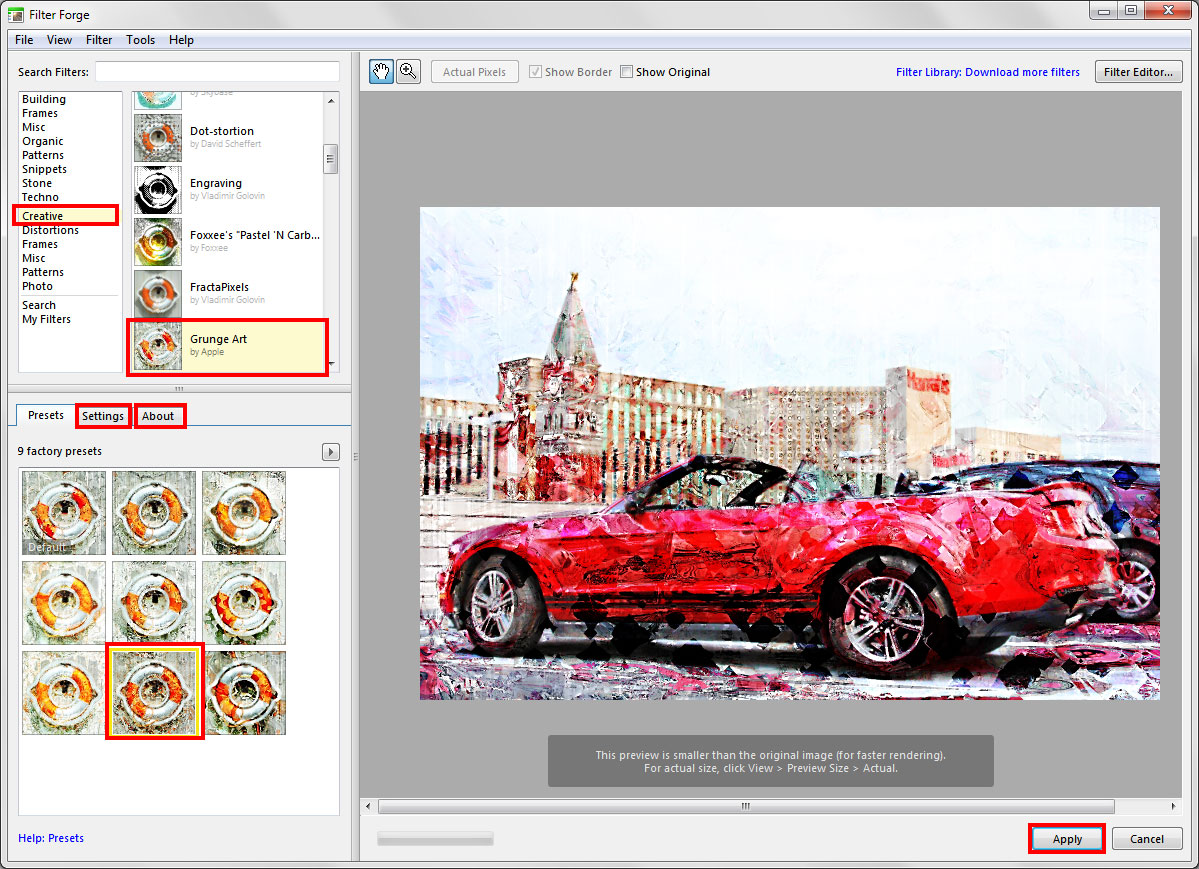Click the Dot-stortion filter thumbnail
The height and width of the screenshot is (869, 1199).
click(158, 138)
